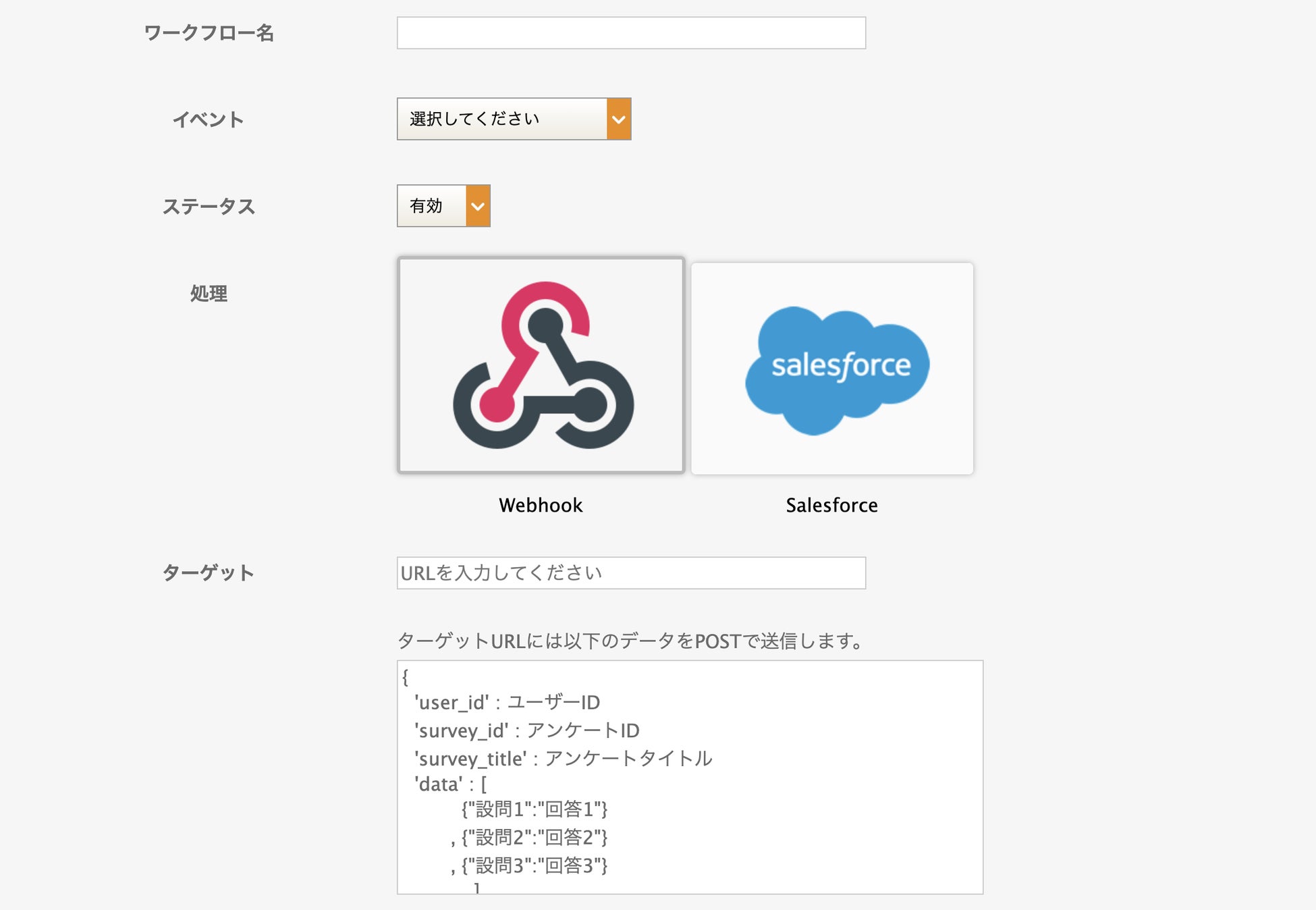Click the Webhook text caption

coord(541,505)
